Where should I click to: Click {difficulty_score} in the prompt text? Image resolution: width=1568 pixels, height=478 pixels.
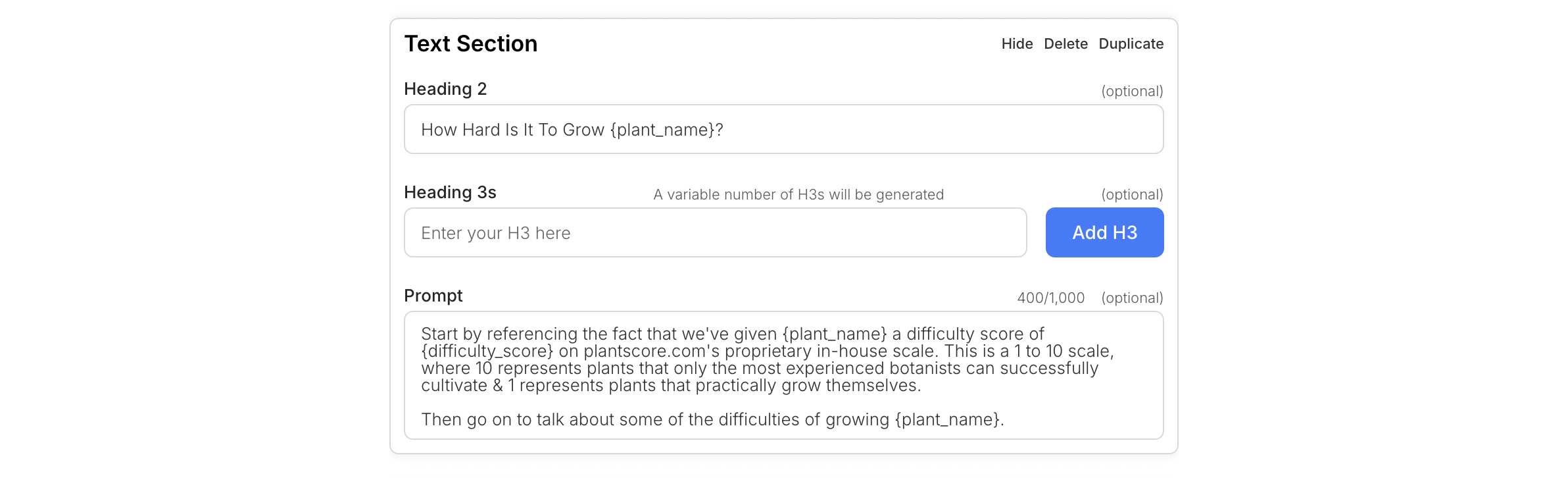(x=487, y=352)
